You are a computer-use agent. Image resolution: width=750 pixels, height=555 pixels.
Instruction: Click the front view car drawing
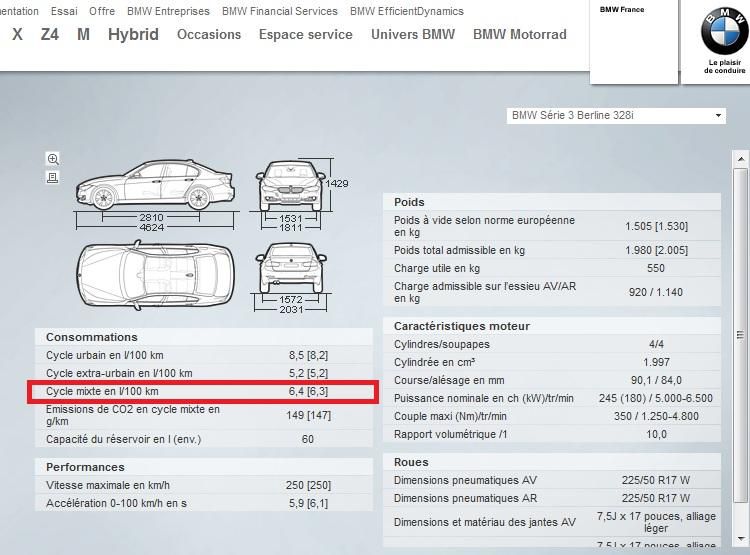tap(291, 186)
